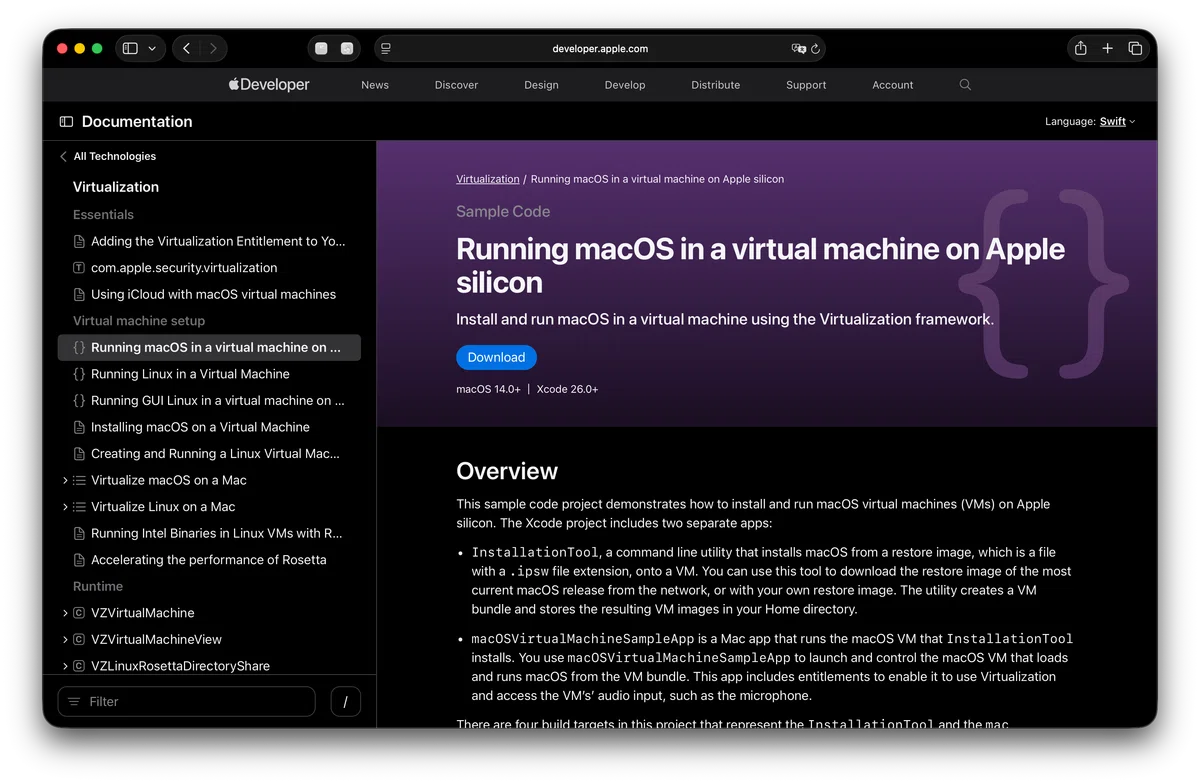Image resolution: width=1200 pixels, height=784 pixels.
Task: Select 'Running GUI Linux in a virtual machine on ...' row
Action: click(209, 400)
